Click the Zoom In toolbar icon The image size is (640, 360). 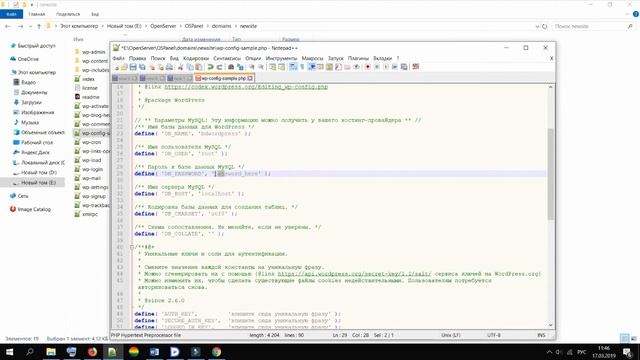pos(252,67)
